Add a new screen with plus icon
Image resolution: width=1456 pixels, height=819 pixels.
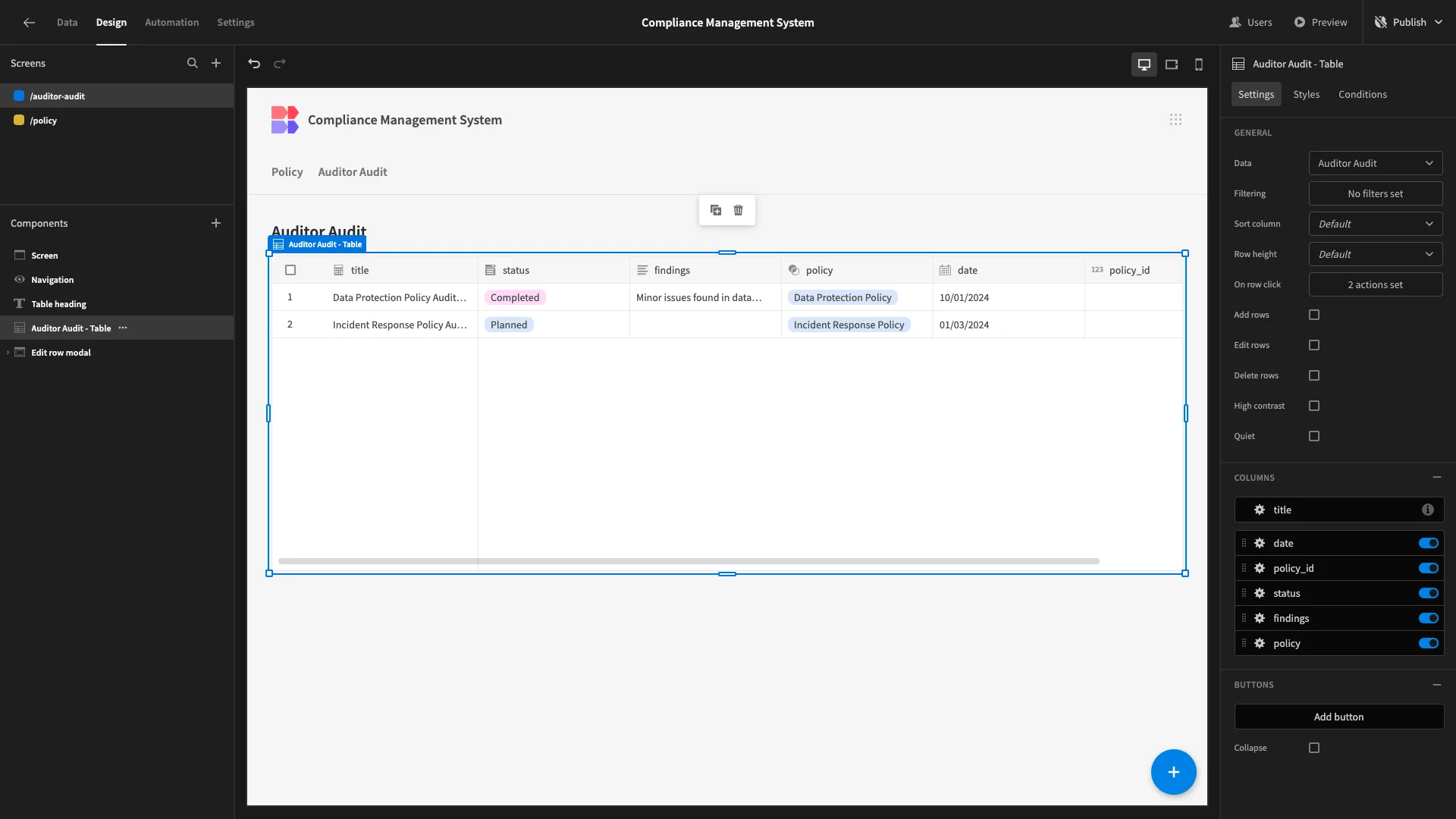216,64
